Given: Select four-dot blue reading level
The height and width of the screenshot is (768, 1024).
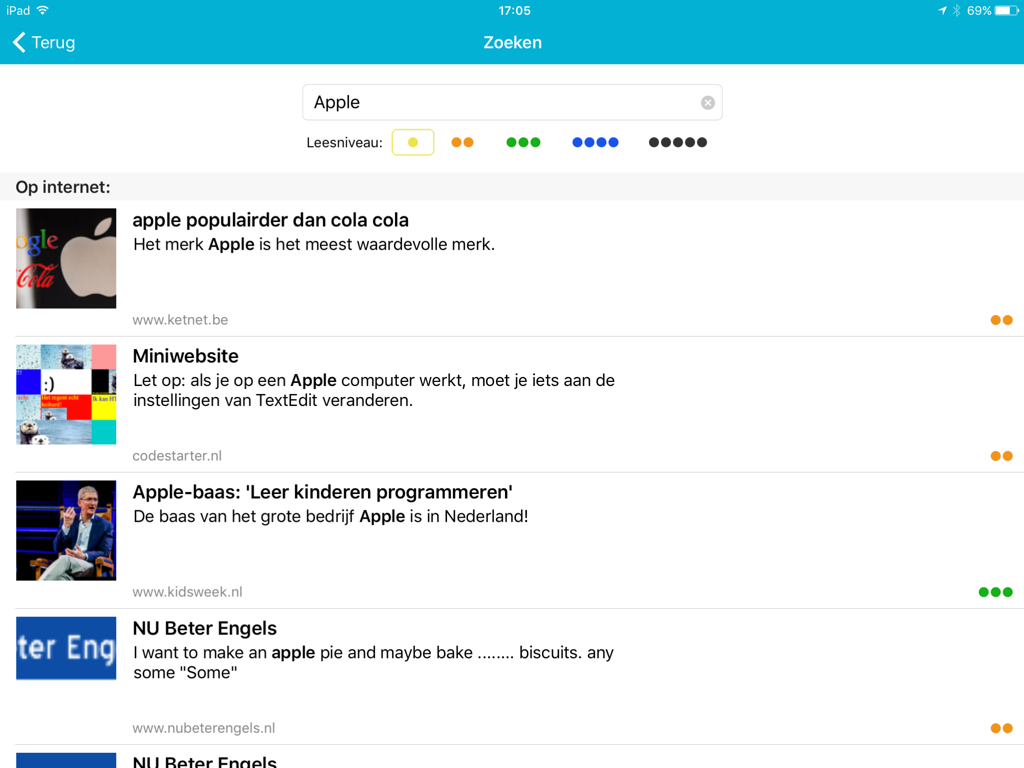Looking at the screenshot, I should [595, 142].
